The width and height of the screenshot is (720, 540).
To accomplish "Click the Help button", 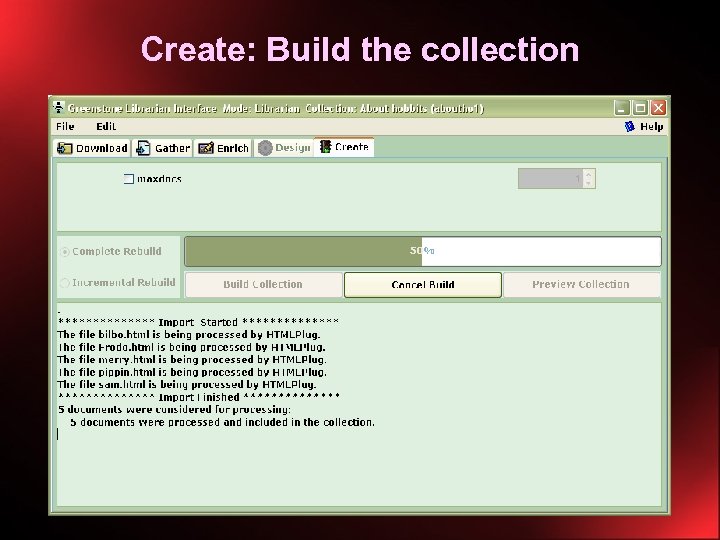I will click(x=644, y=126).
